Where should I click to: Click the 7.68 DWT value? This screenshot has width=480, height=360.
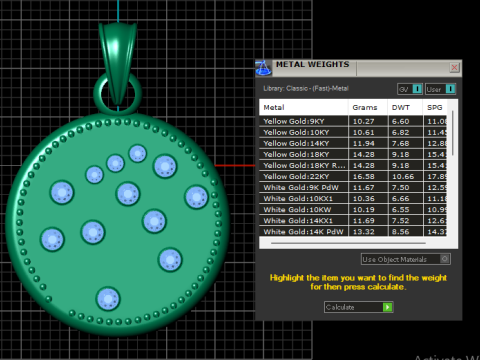(x=400, y=143)
